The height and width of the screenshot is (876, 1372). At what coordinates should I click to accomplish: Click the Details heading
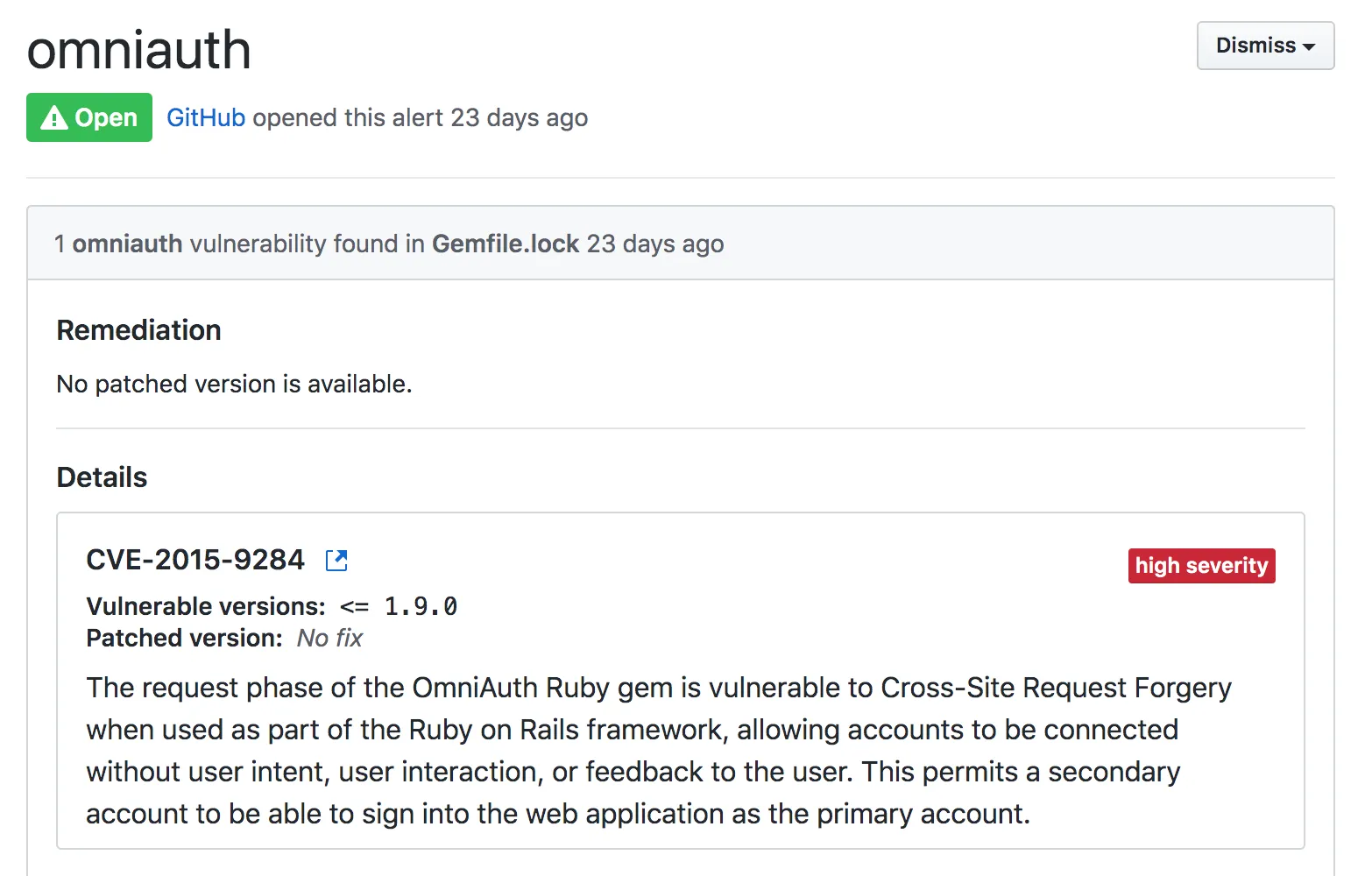click(x=103, y=477)
